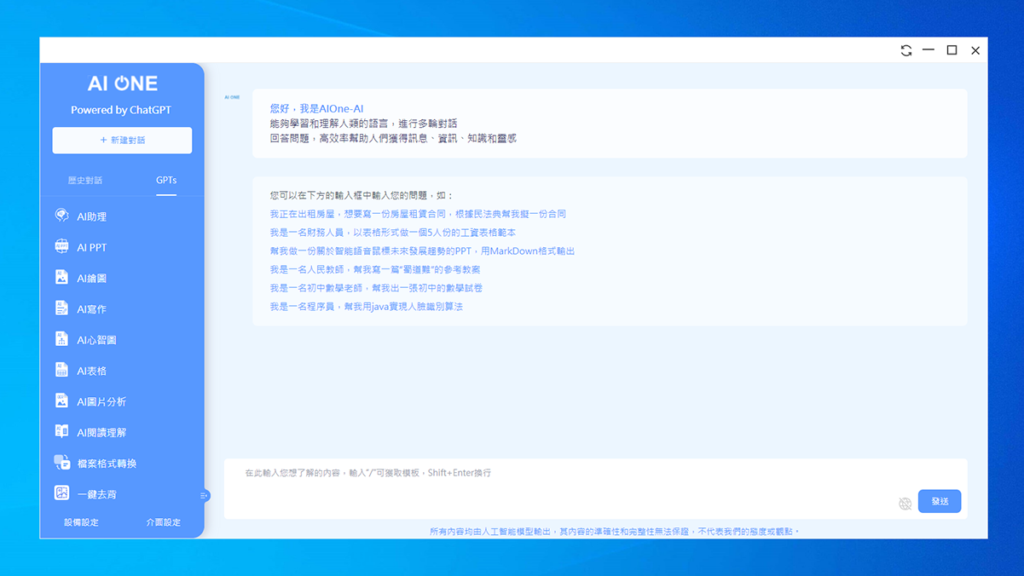Toggle the network icon beside send button
Screen dimensions: 1024x576
[905, 503]
